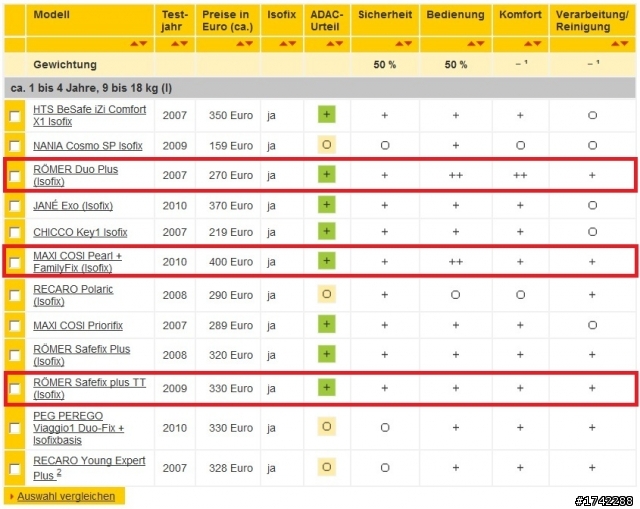Sort Komfort column descending with down arrow

pyautogui.click(x=537, y=43)
